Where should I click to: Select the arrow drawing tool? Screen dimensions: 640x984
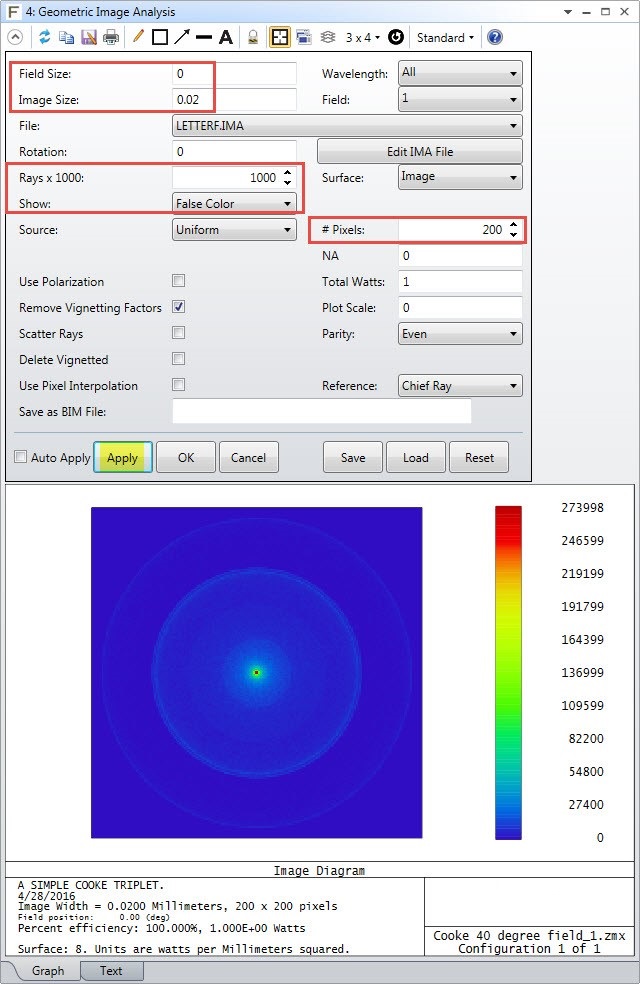click(182, 37)
